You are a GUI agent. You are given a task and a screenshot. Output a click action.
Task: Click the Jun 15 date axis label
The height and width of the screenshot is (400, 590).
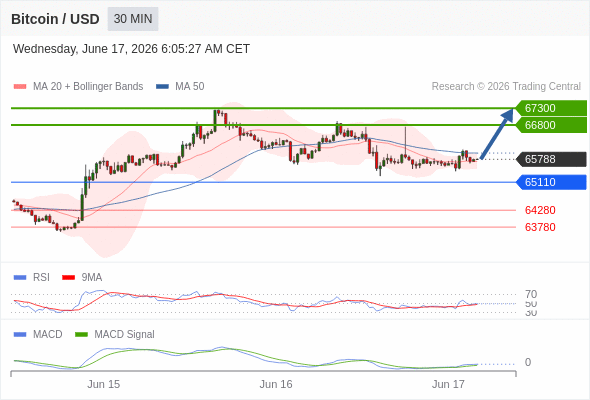click(x=103, y=384)
